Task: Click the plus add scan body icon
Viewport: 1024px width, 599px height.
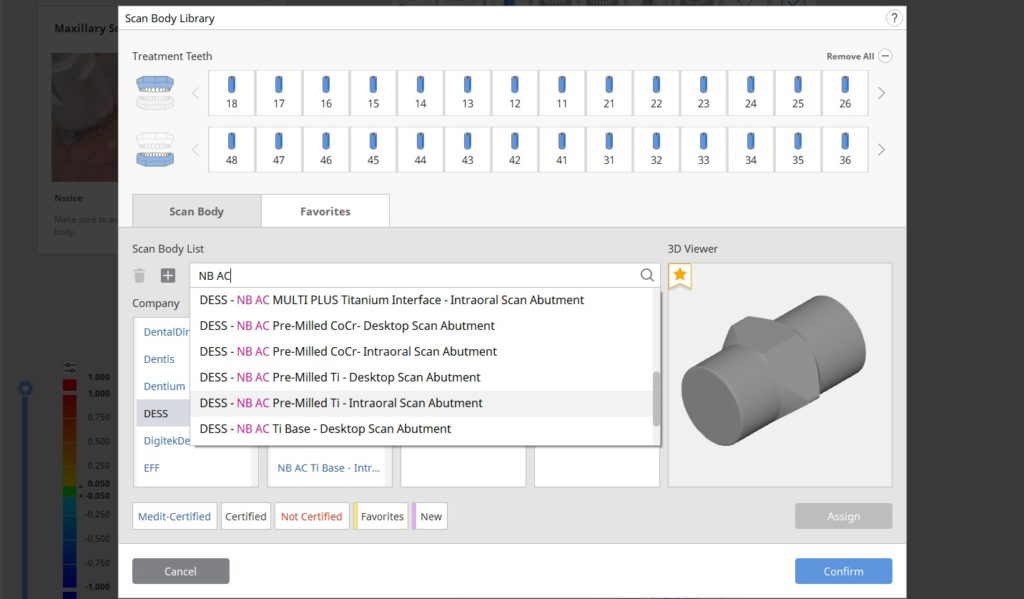Action: coord(168,276)
